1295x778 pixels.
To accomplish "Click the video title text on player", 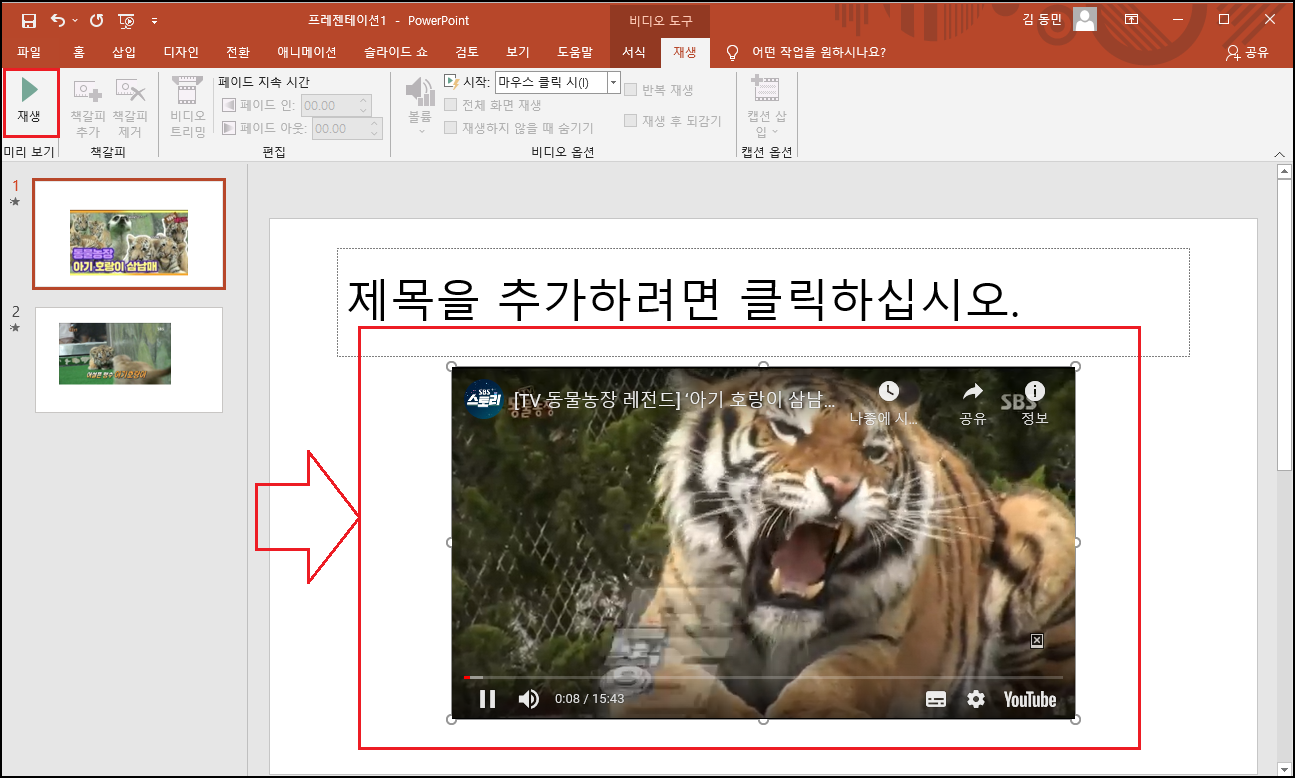I will click(x=675, y=401).
